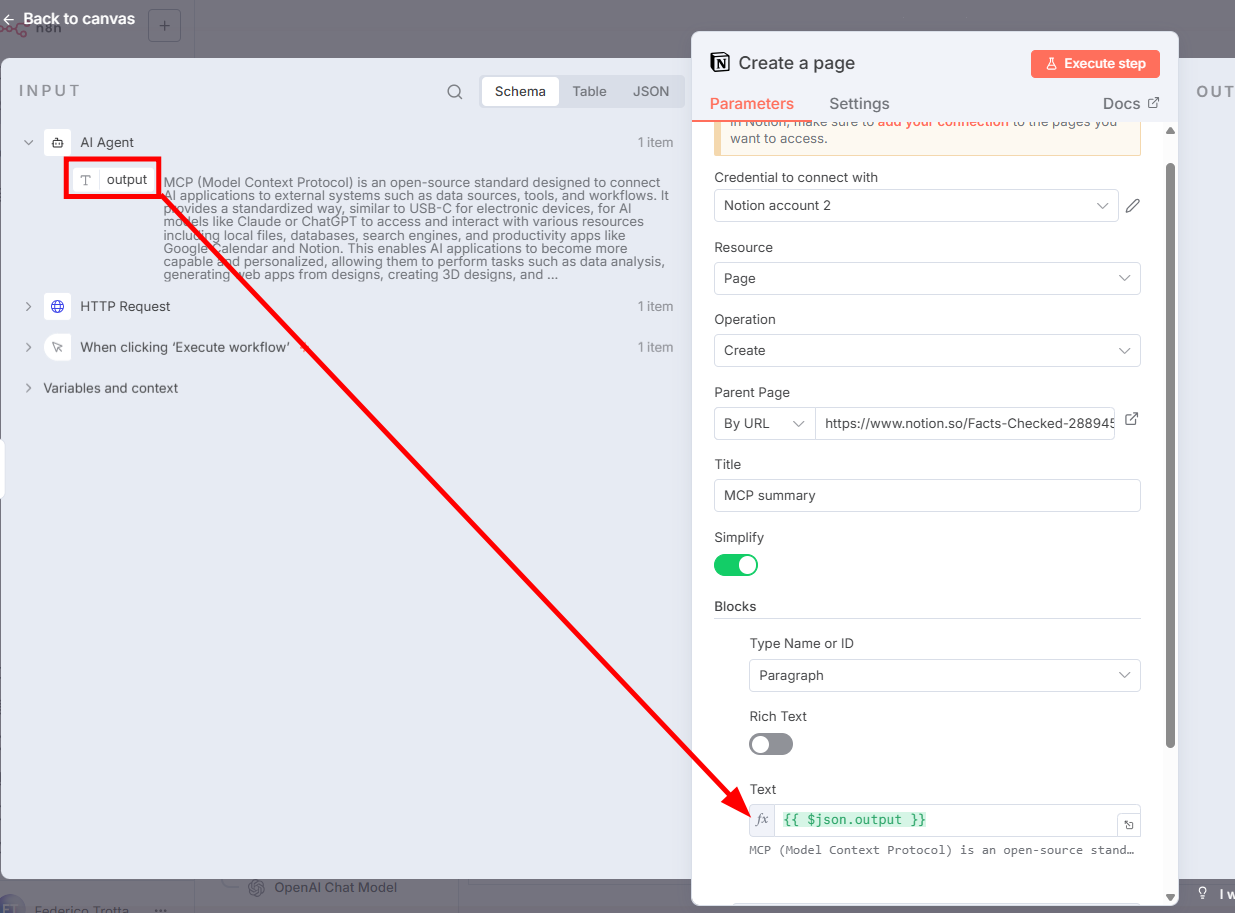
Task: Click the Notion logo icon
Action: [720, 62]
